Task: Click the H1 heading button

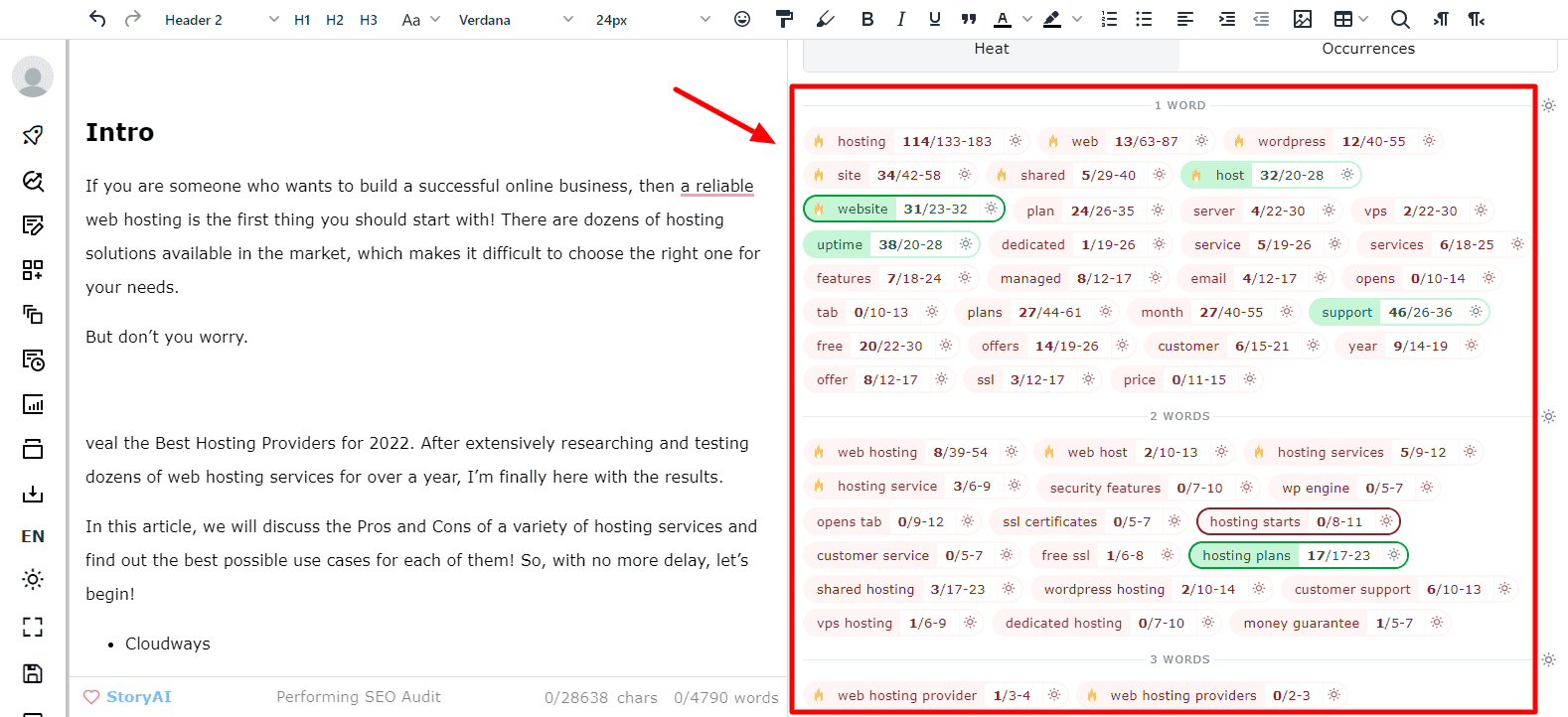Action: (302, 20)
